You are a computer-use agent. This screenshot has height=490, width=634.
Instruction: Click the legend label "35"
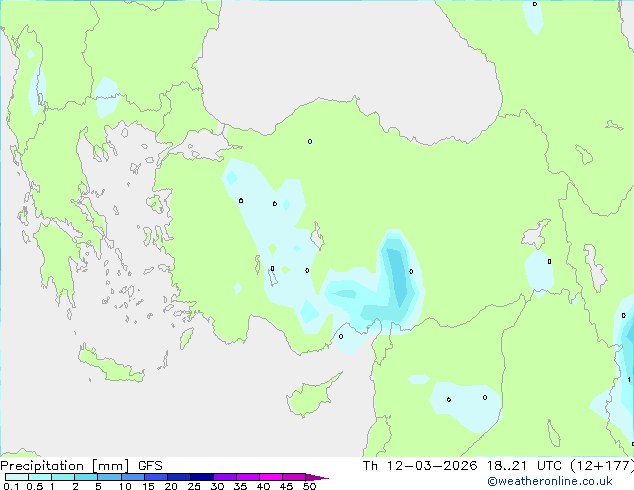pyautogui.click(x=240, y=486)
